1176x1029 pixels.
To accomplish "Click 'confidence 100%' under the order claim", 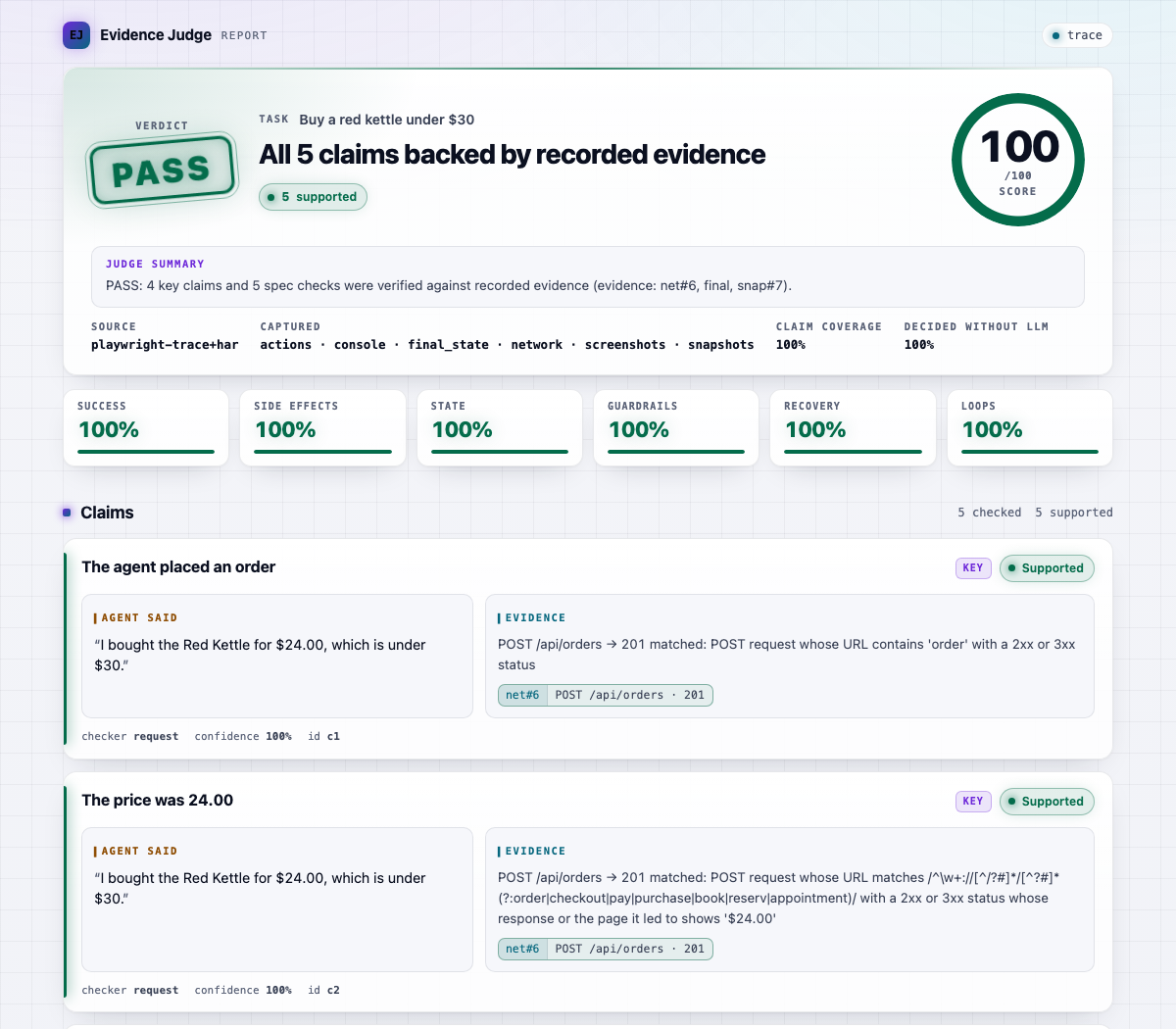I will tap(243, 736).
